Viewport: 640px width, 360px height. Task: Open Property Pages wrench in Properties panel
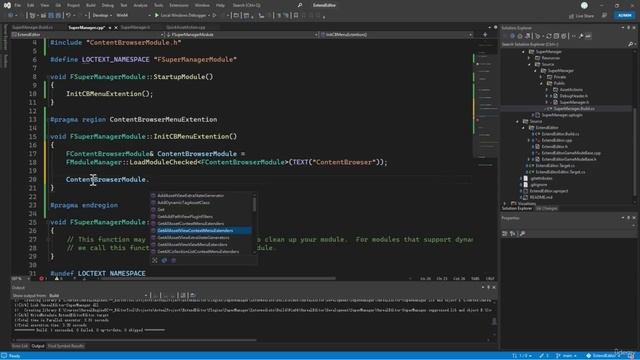[522, 233]
